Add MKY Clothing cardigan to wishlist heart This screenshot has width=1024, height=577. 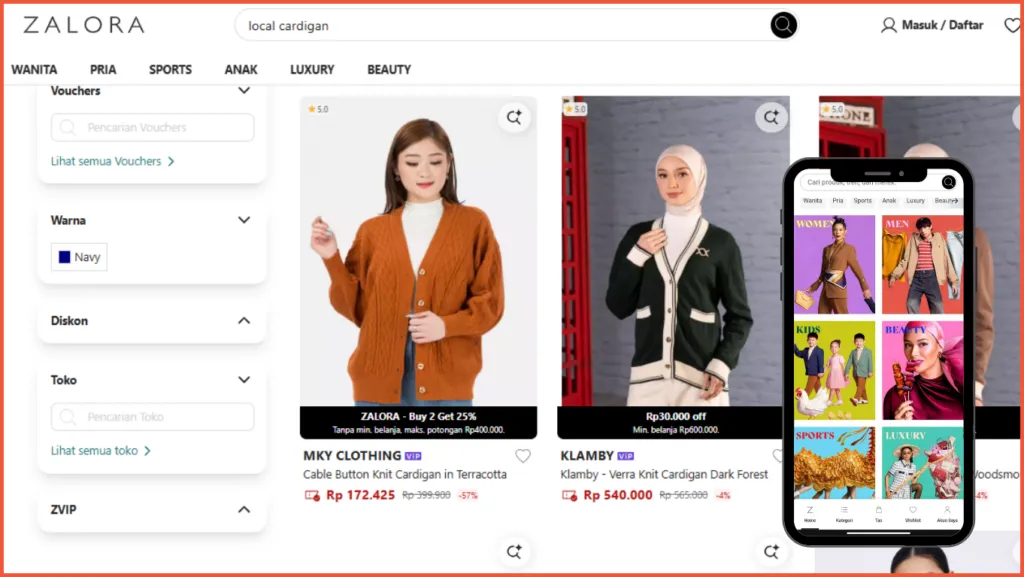tap(522, 456)
